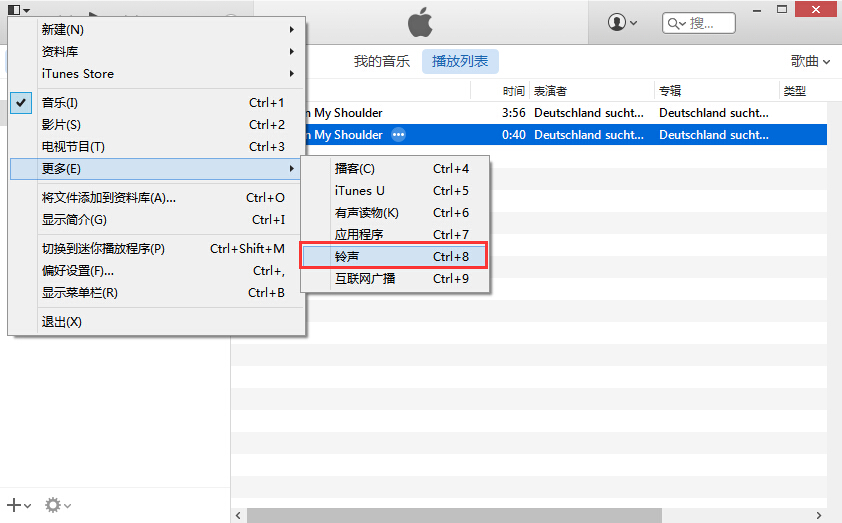The height and width of the screenshot is (523, 842).
Task: Select the highlighted song row with time 0:40
Action: (566, 135)
